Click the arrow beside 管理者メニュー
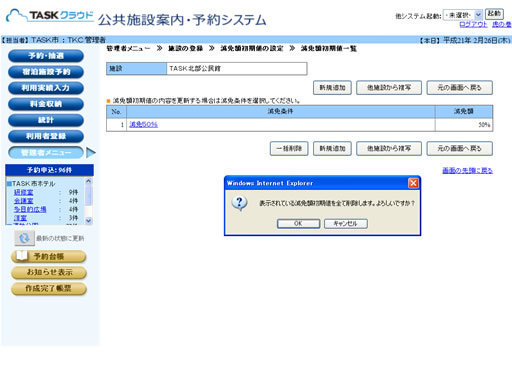 [x=91, y=153]
